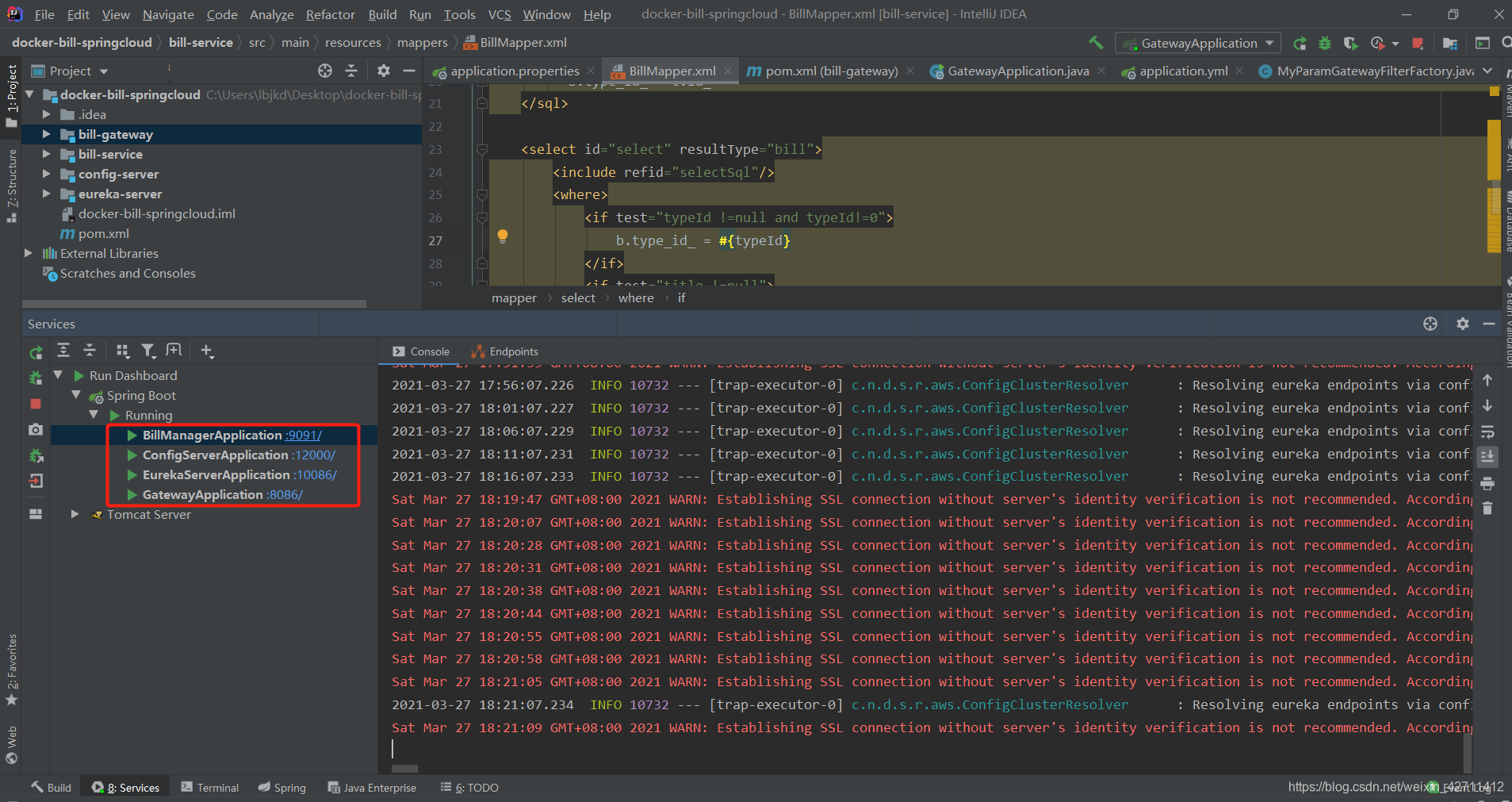Open the GatewayApplication :8086/ link
Screen dimensions: 1512x802
285,494
